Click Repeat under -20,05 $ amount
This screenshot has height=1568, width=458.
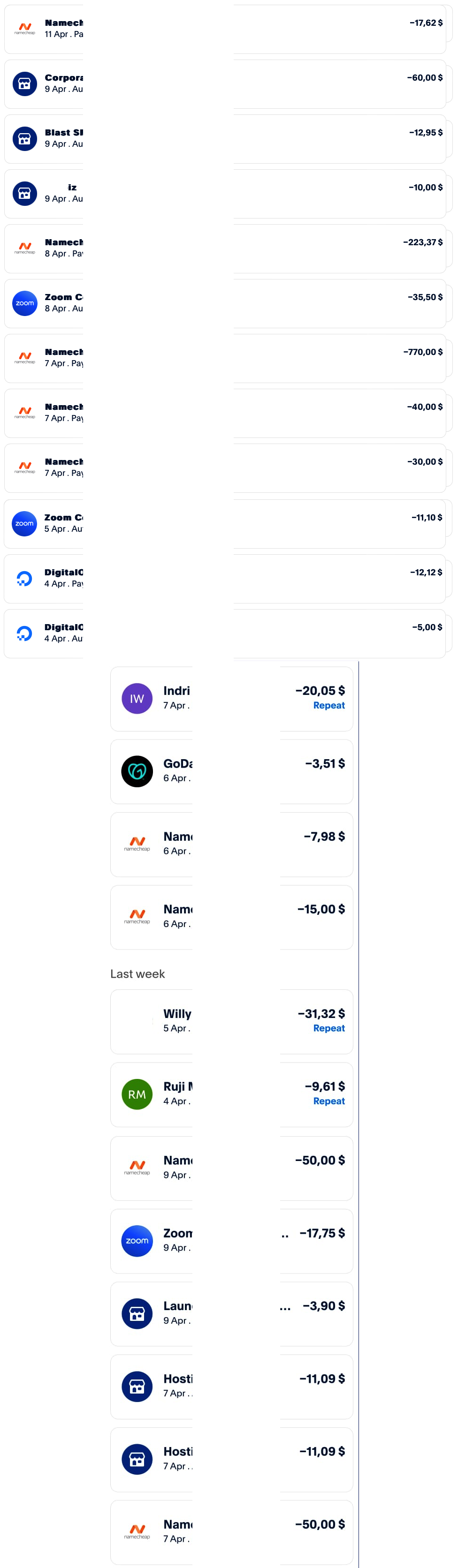[x=329, y=706]
